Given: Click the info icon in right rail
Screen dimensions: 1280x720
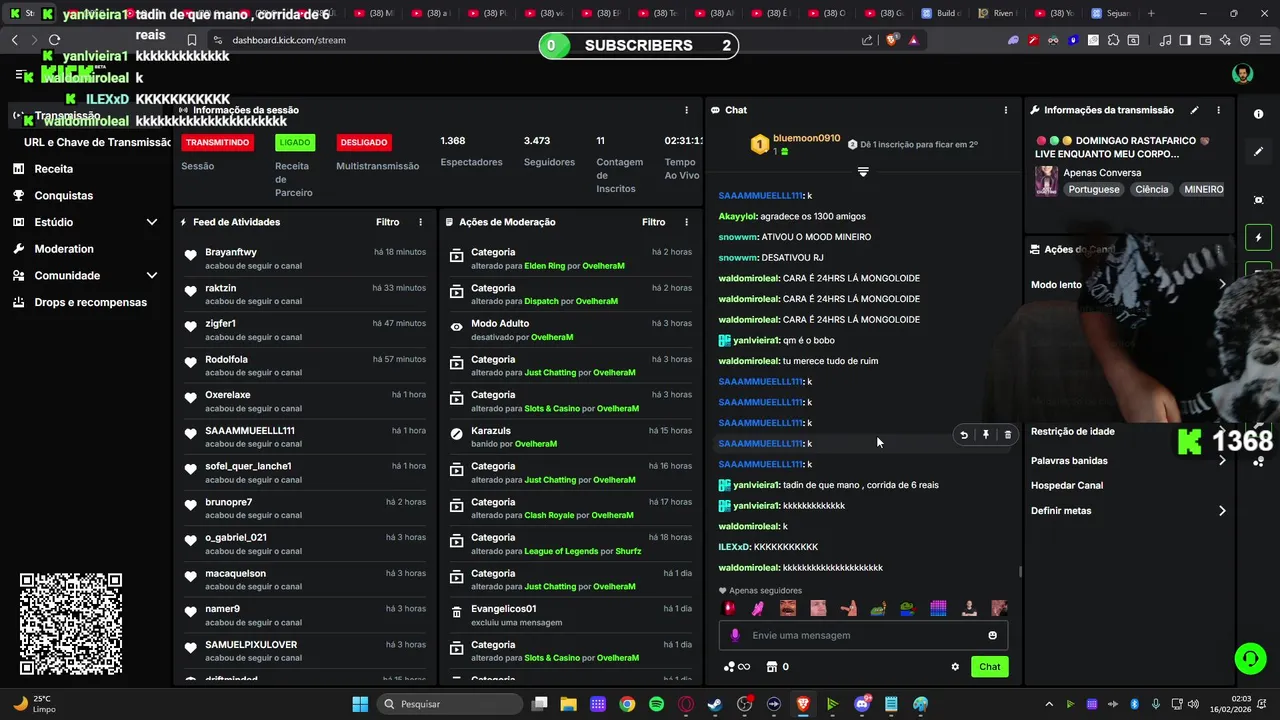Looking at the screenshot, I should click(1258, 114).
